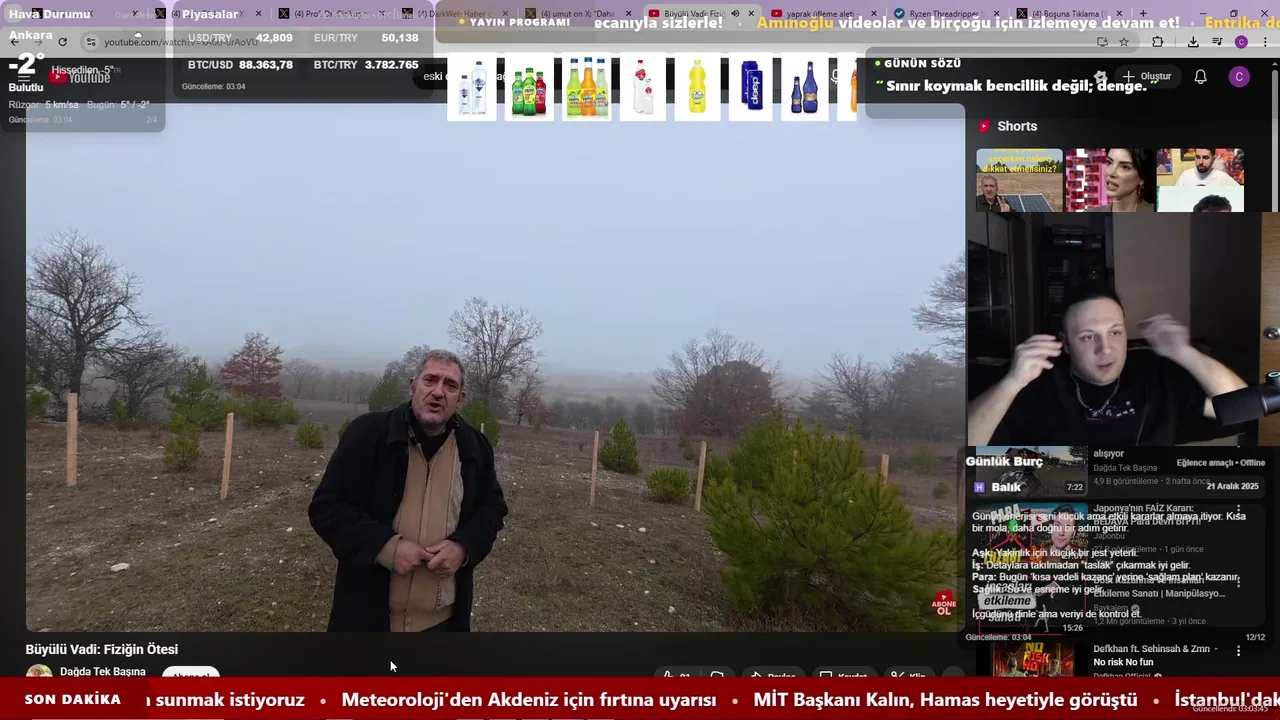
Task: Click the Günlük Burç overlay heading
Action: [x=1004, y=461]
